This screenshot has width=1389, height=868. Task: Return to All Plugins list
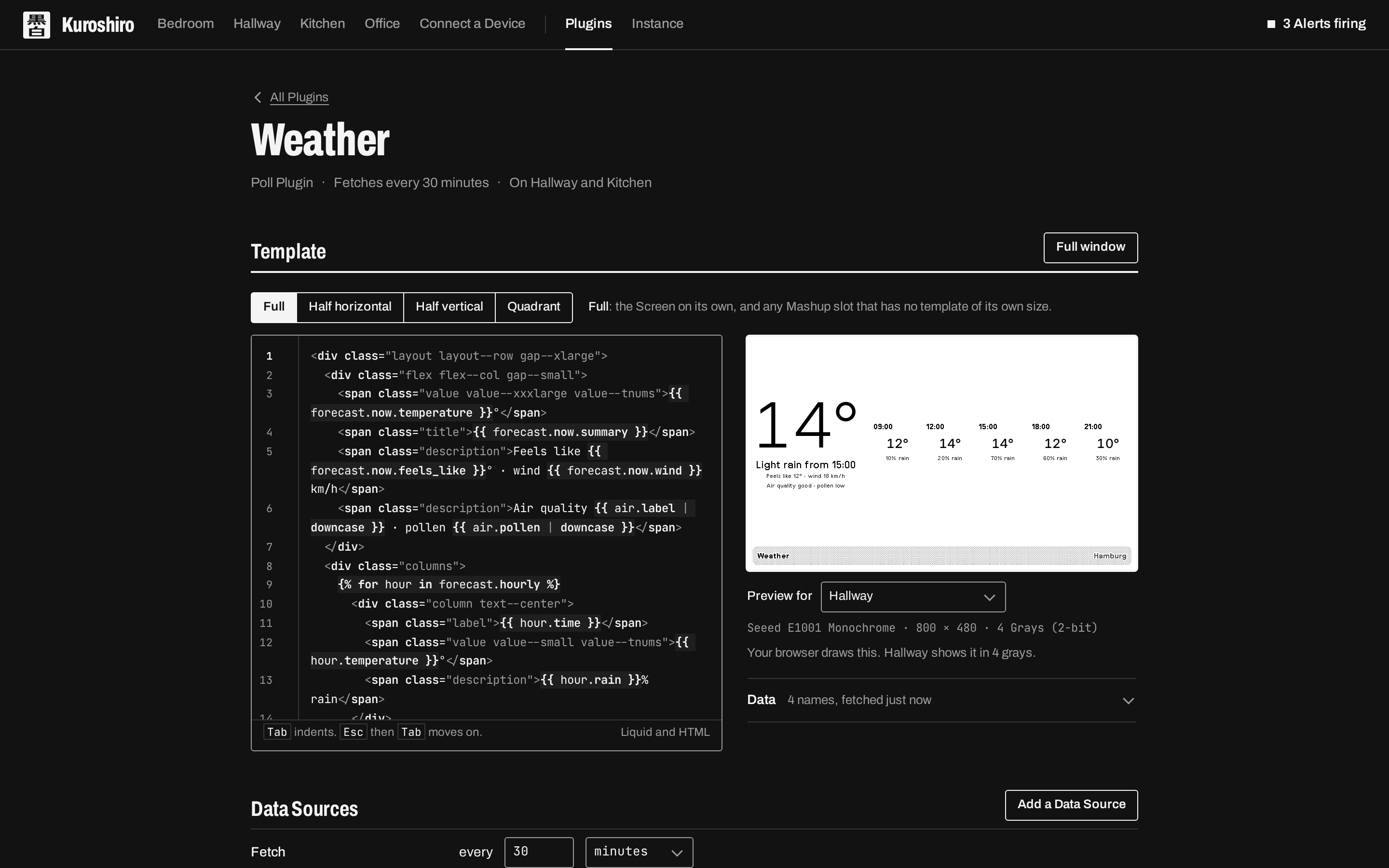[x=299, y=97]
